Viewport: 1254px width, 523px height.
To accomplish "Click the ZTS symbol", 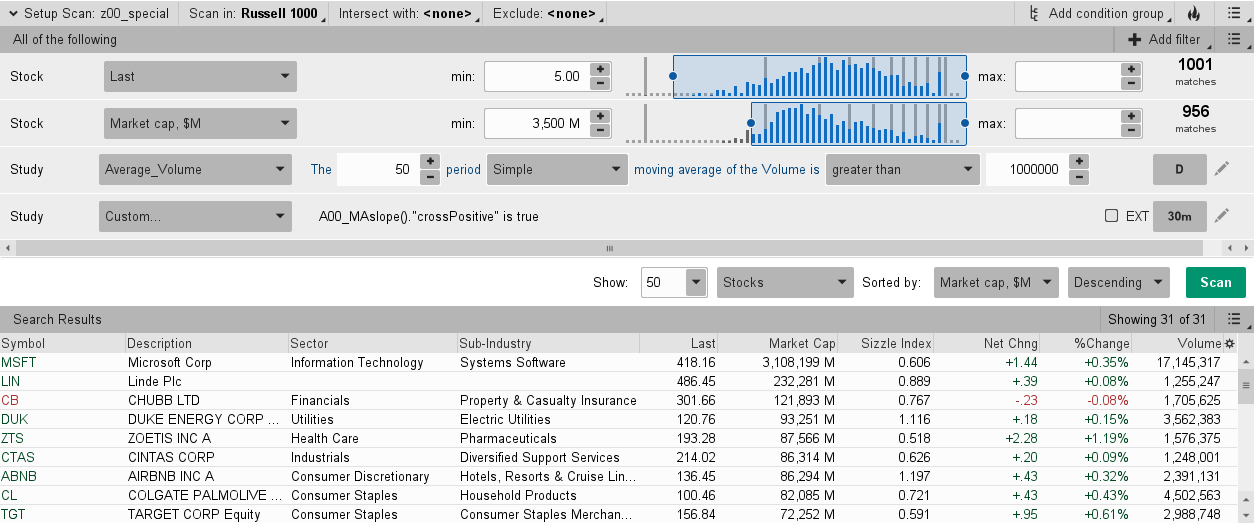I will tap(13, 439).
